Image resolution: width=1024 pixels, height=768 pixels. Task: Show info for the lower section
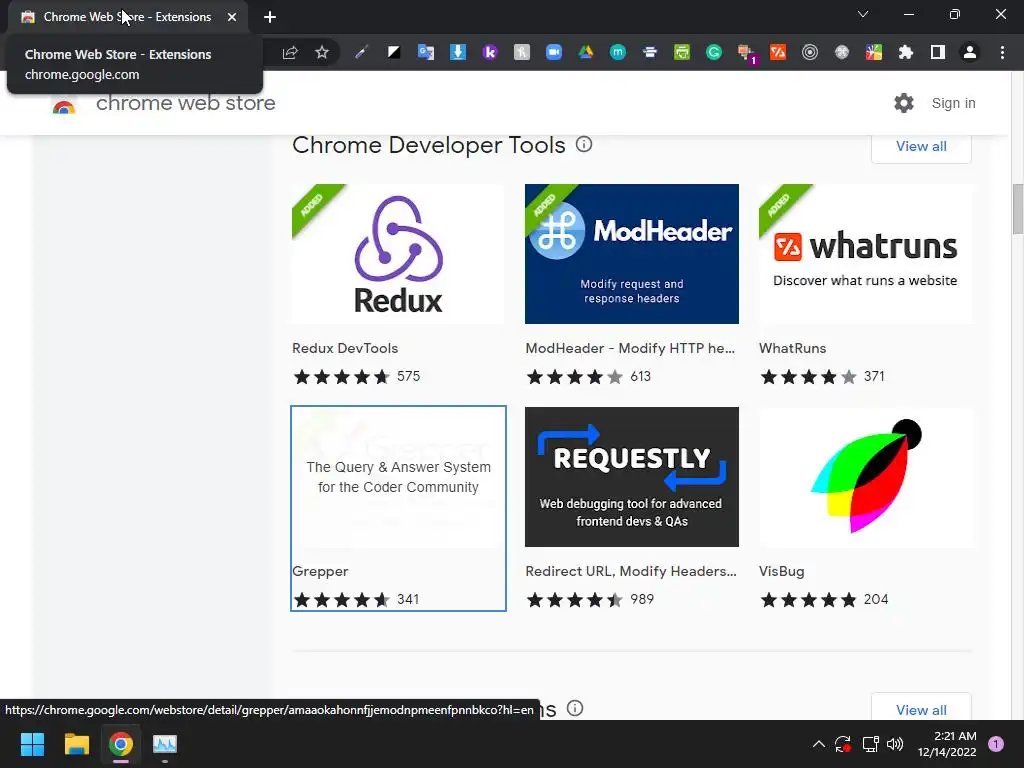click(x=575, y=708)
